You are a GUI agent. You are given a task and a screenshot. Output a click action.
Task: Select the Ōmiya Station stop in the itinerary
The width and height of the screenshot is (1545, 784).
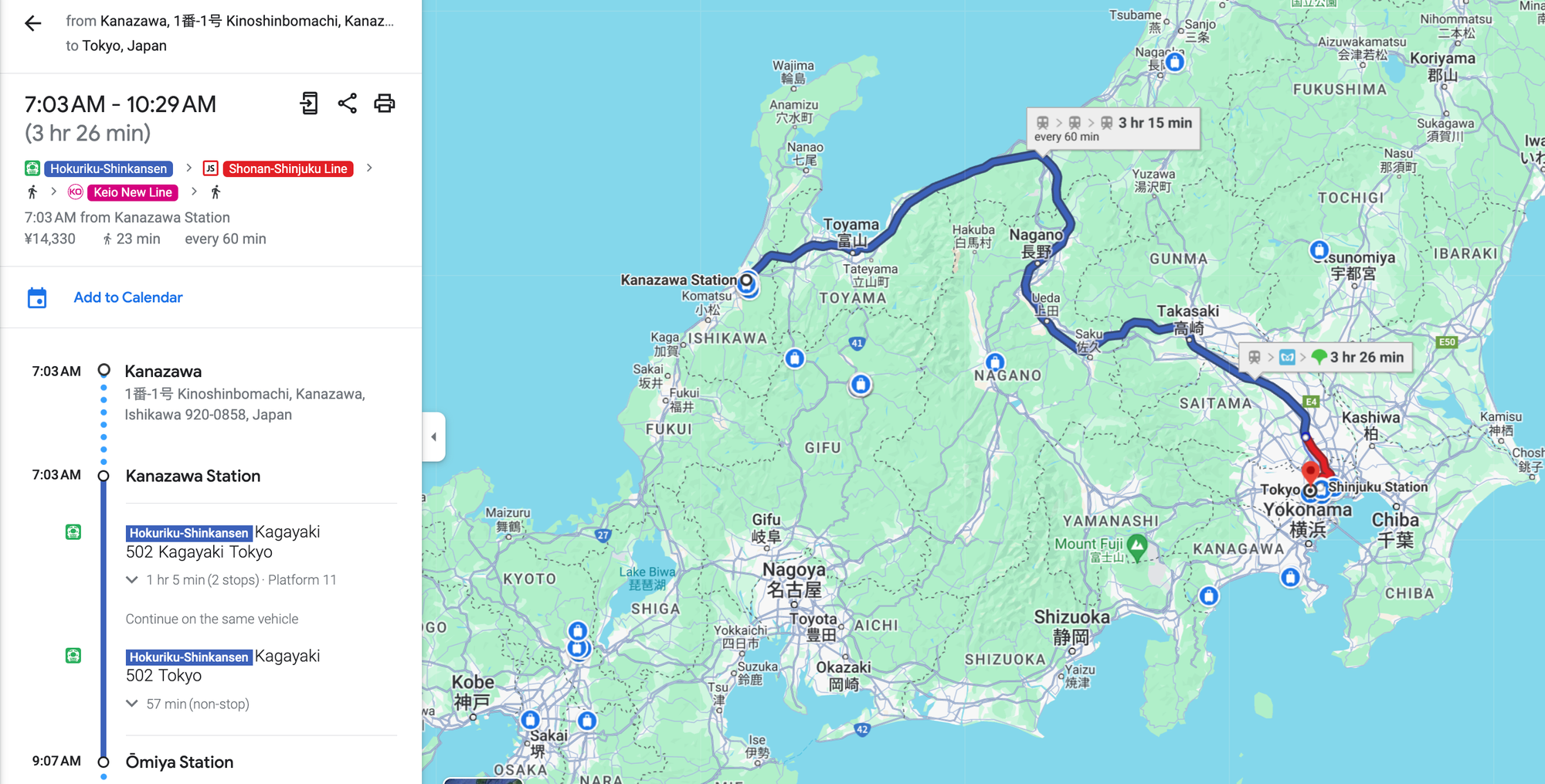tap(179, 762)
